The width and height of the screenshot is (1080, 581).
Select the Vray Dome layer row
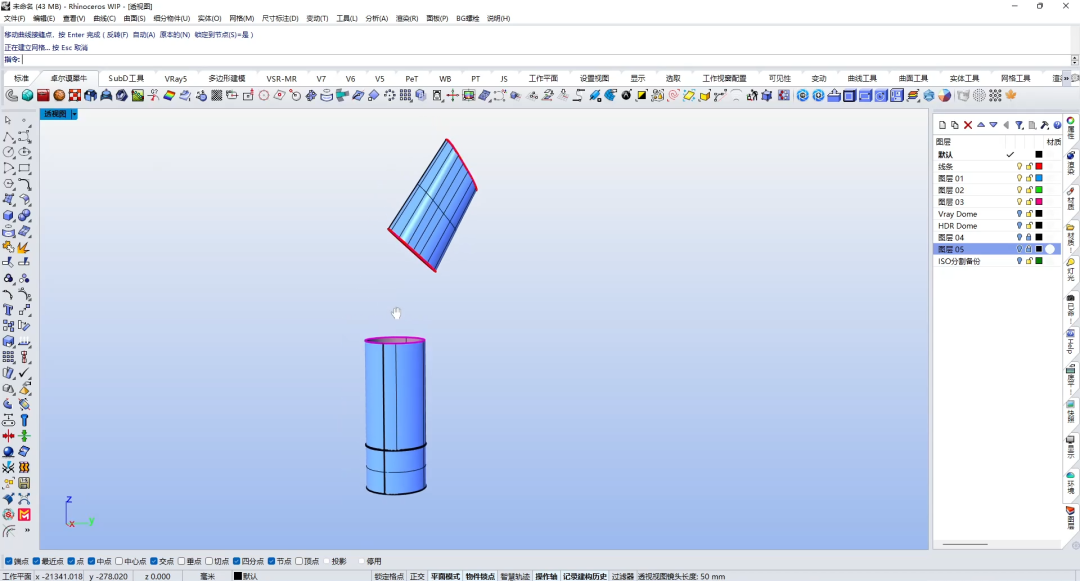[996, 214]
